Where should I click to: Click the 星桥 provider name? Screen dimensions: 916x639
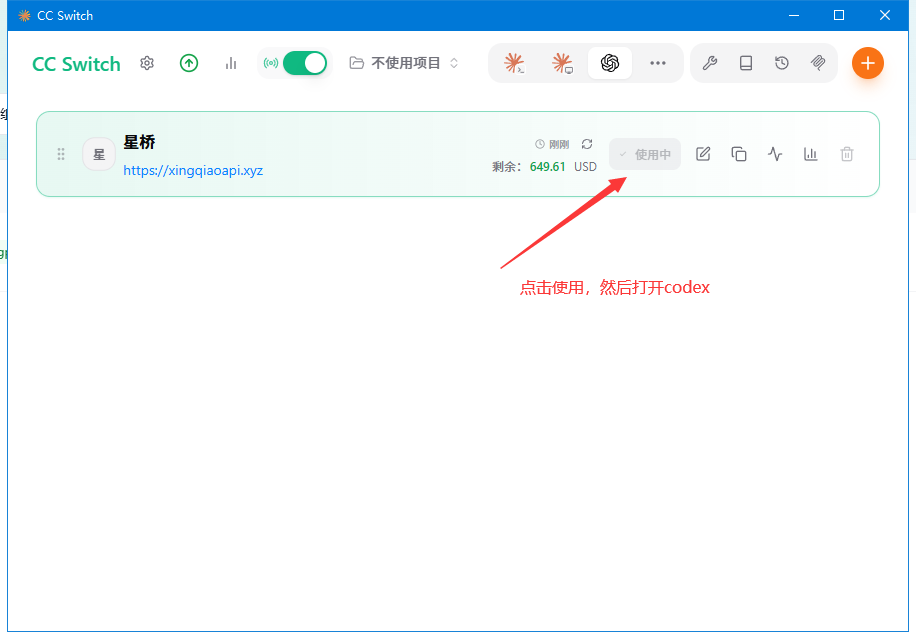pos(139,143)
